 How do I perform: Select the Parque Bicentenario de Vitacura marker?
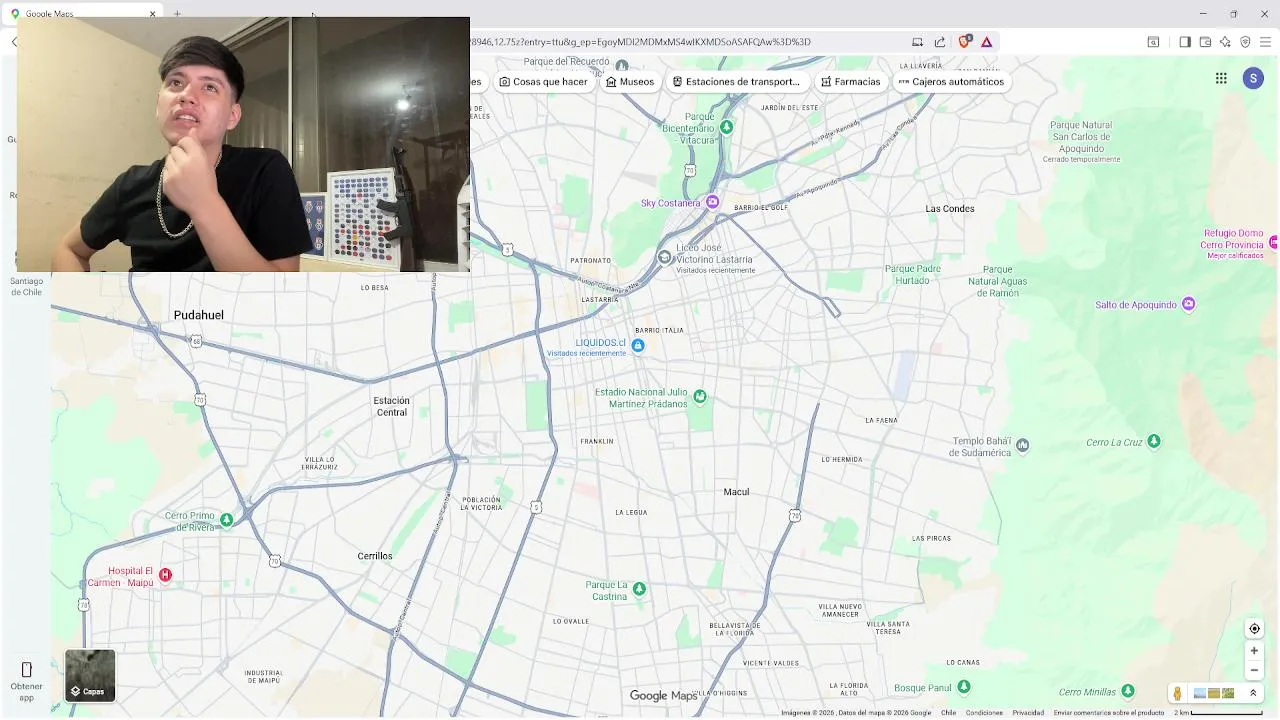click(727, 127)
